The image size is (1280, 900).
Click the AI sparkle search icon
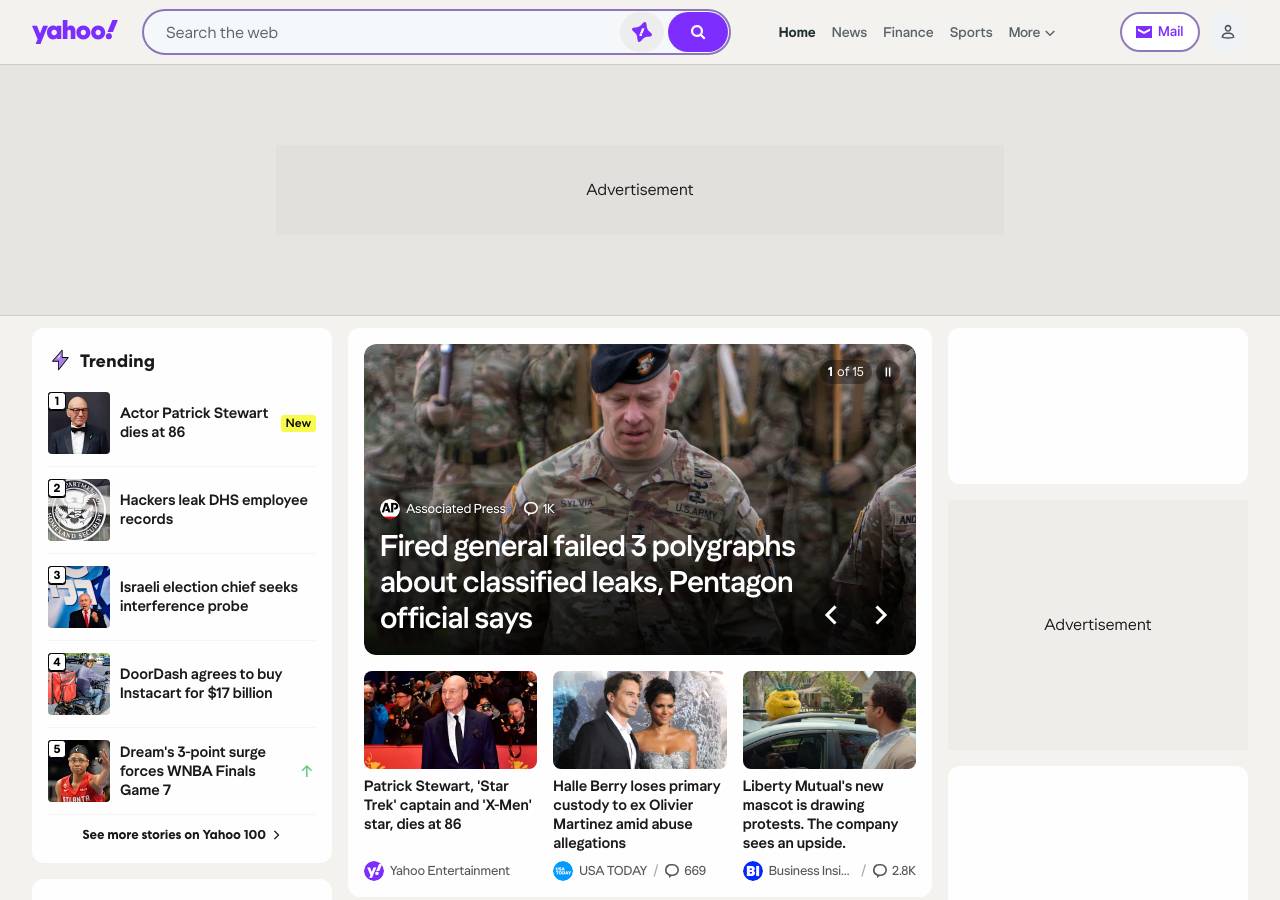pos(642,32)
